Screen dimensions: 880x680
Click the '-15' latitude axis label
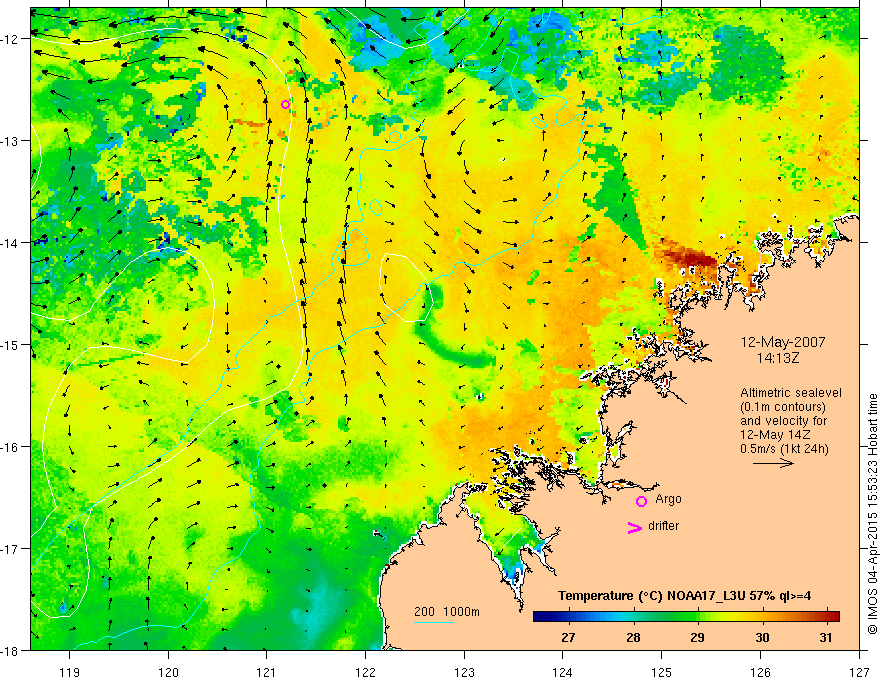[x=11, y=344]
